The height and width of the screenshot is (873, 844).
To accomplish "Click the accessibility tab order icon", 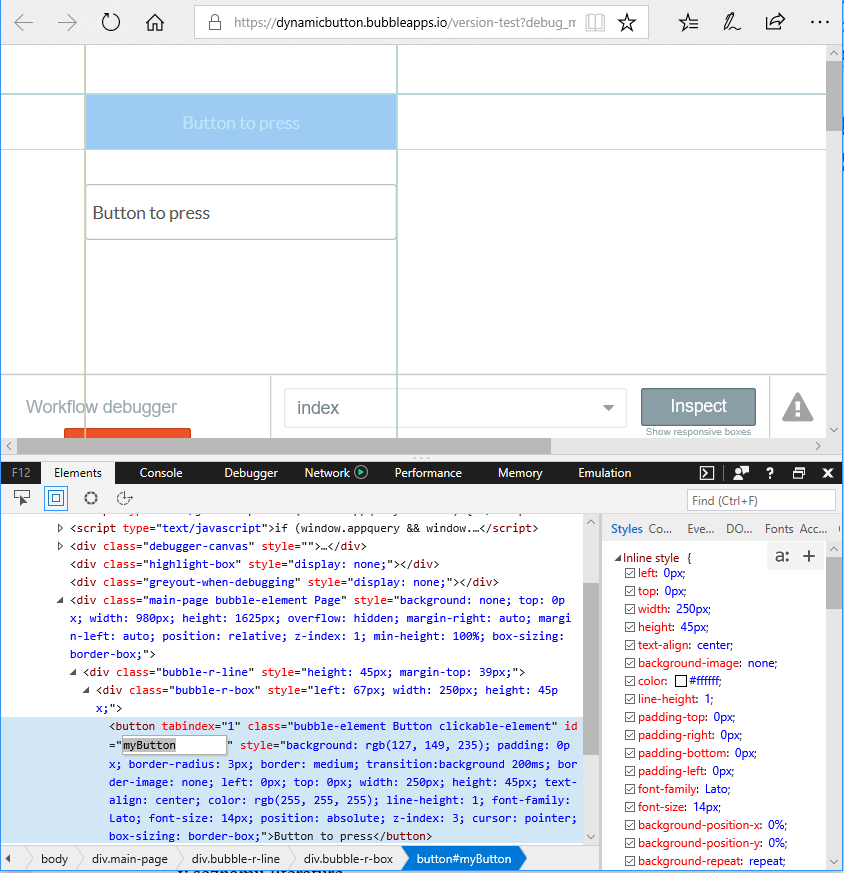I will tap(125, 498).
